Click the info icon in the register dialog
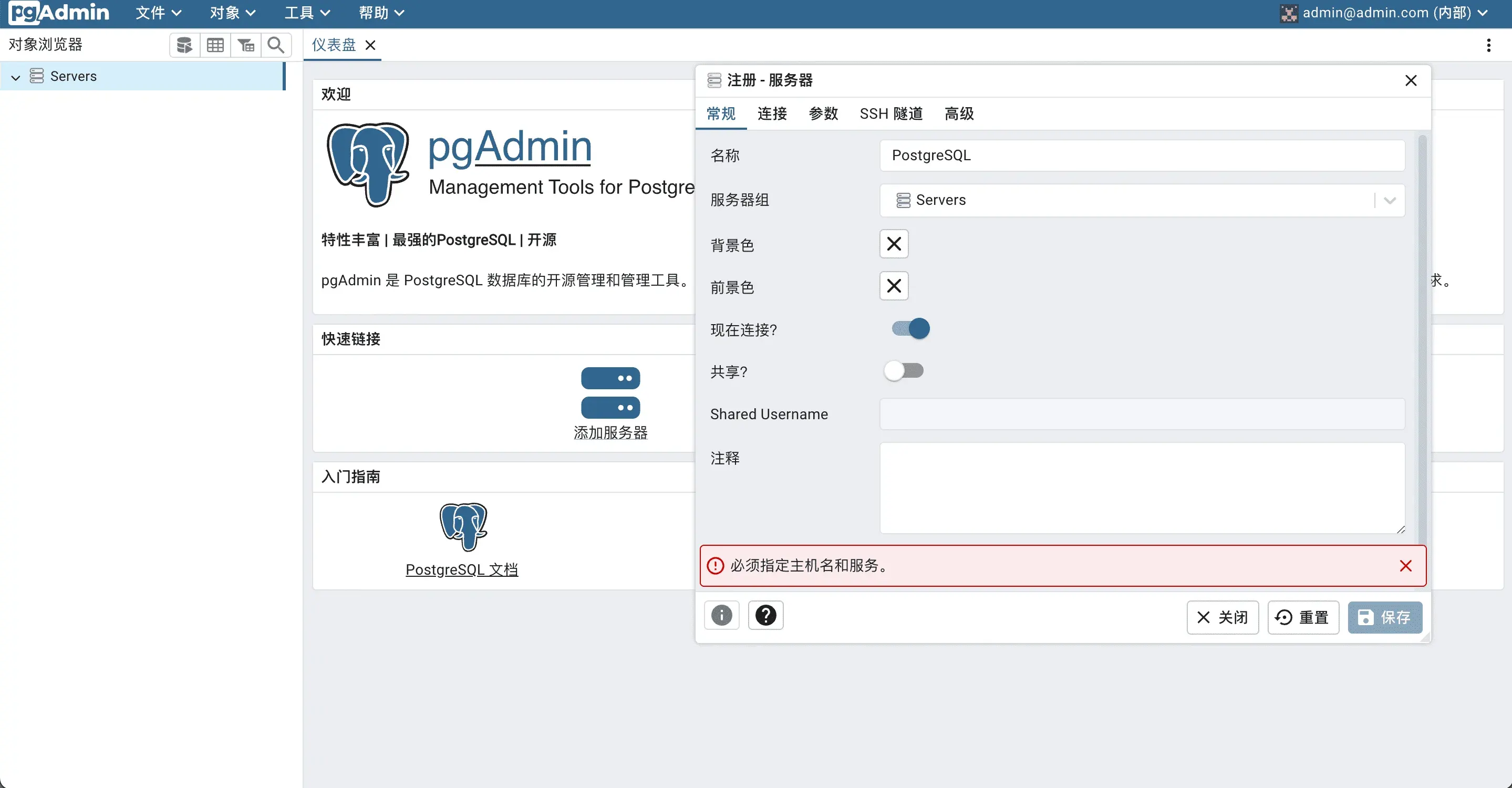This screenshot has width=1512, height=788. coord(721,615)
